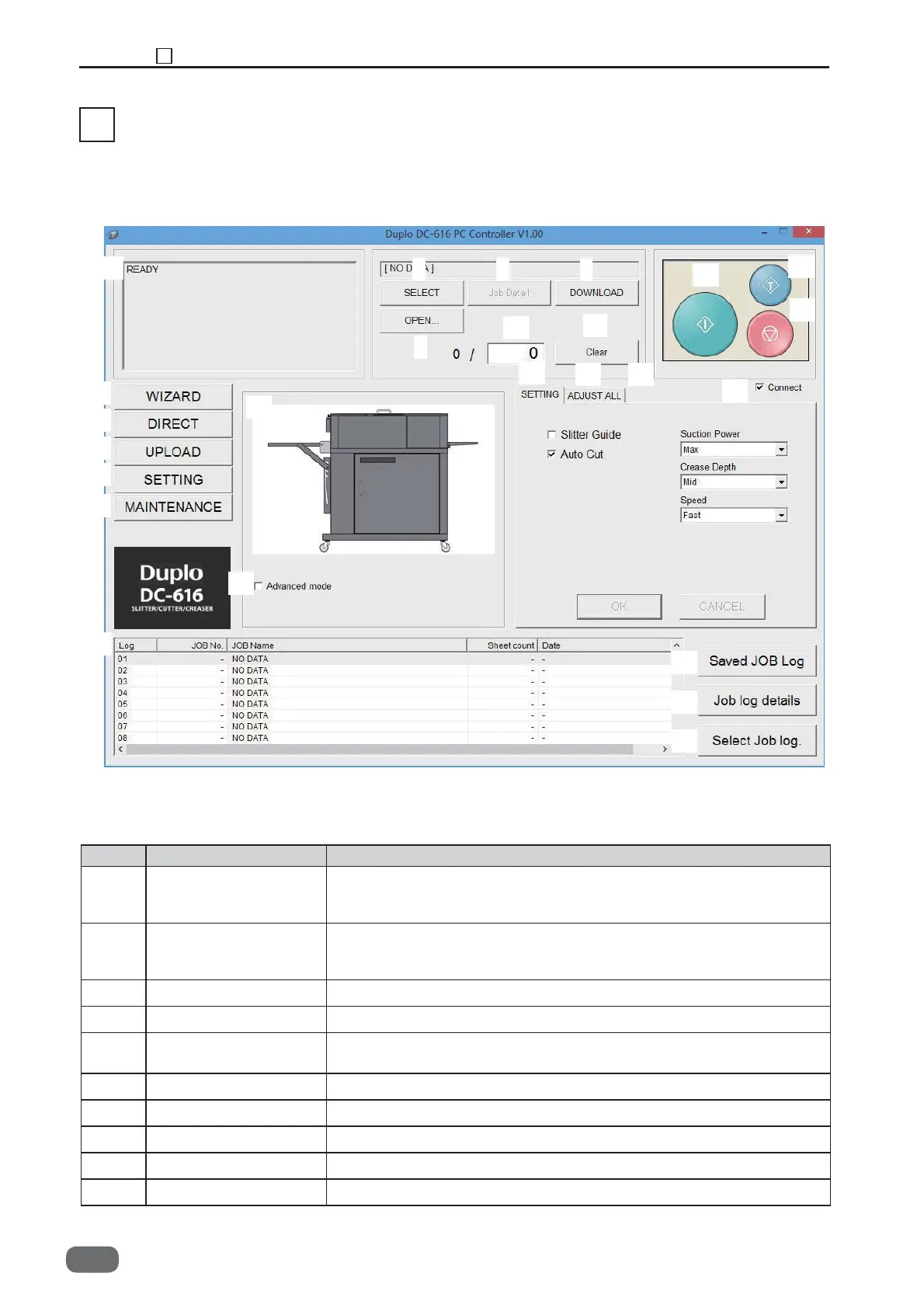This screenshot has height=1308, width=924.
Task: Click the OK button
Action: [x=619, y=607]
